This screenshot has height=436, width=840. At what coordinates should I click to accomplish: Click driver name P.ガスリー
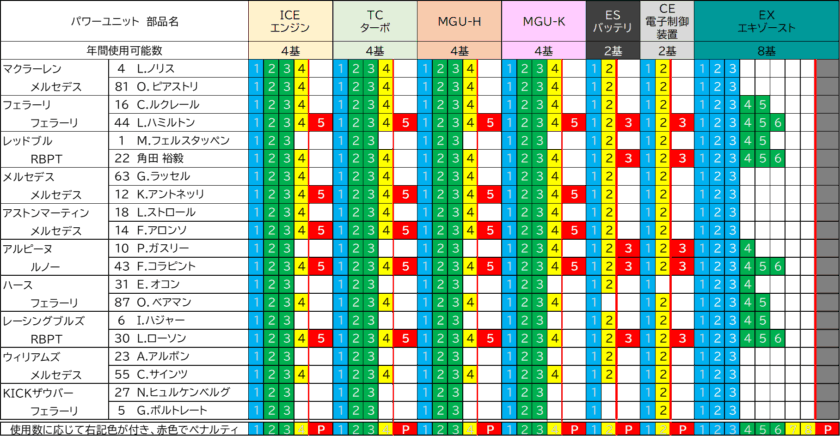pos(162,248)
